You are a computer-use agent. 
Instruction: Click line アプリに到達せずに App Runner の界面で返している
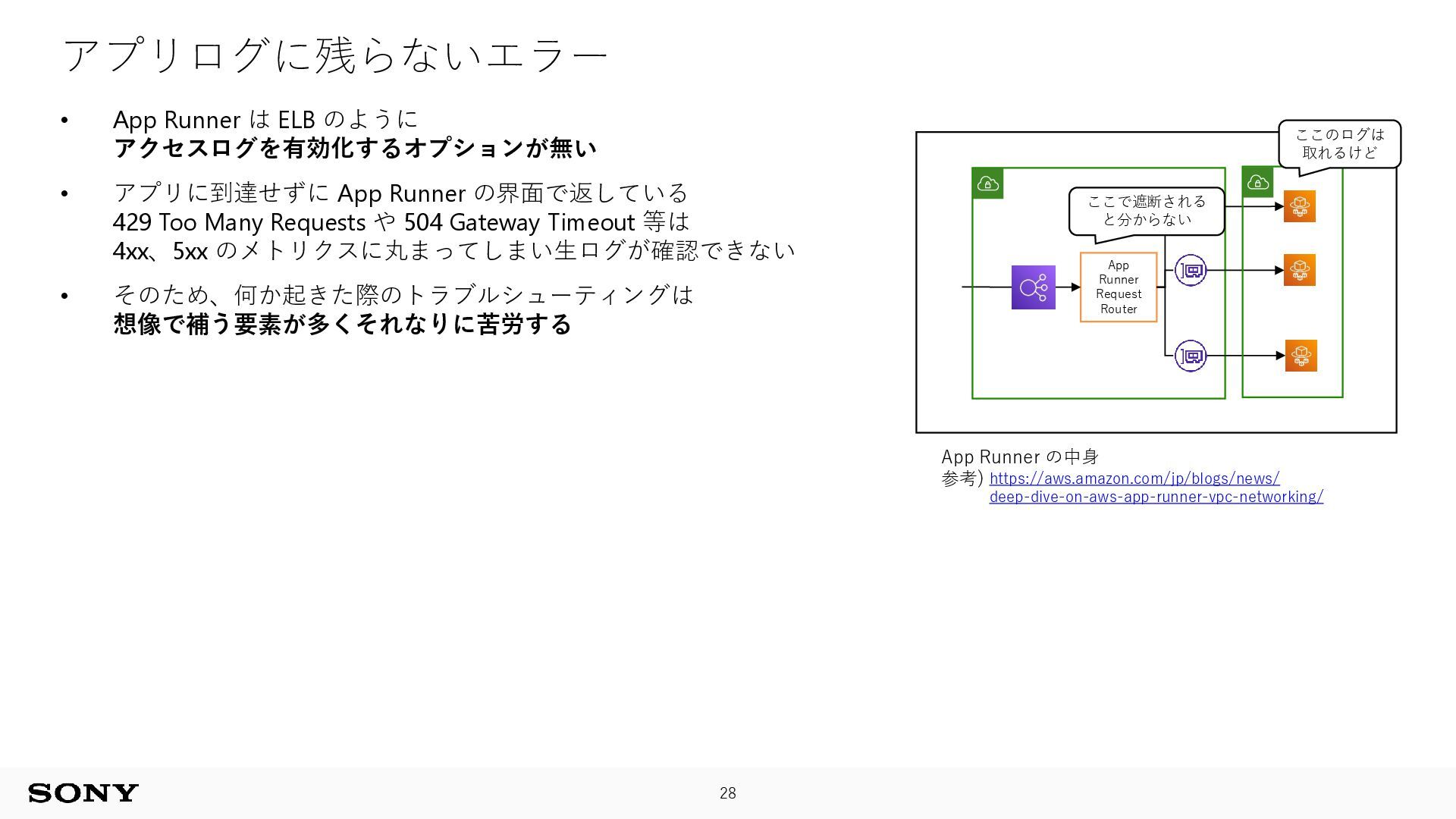(401, 193)
